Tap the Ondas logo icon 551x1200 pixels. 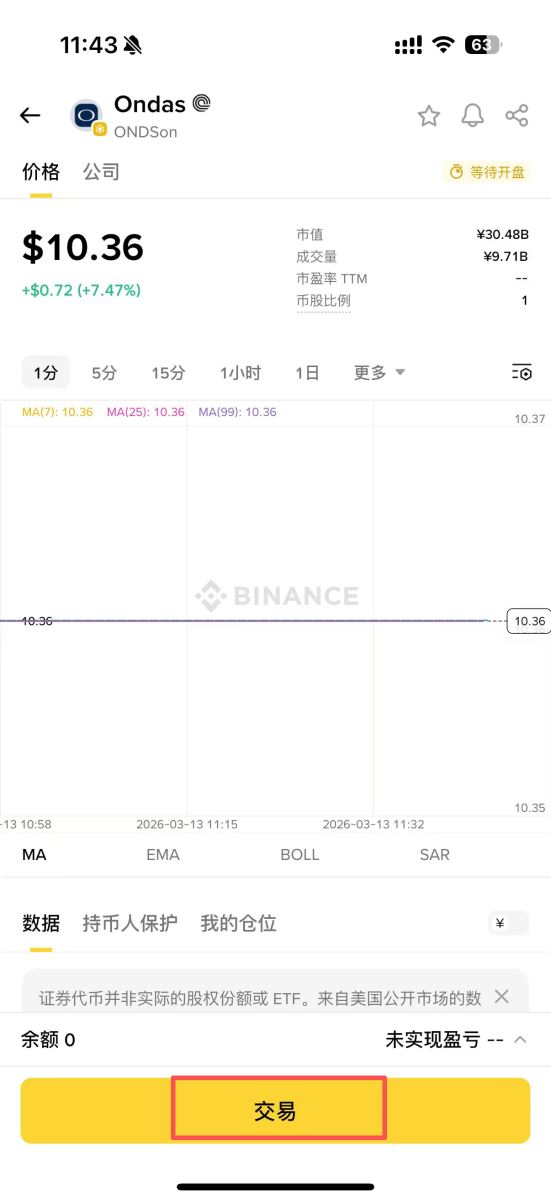point(87,116)
